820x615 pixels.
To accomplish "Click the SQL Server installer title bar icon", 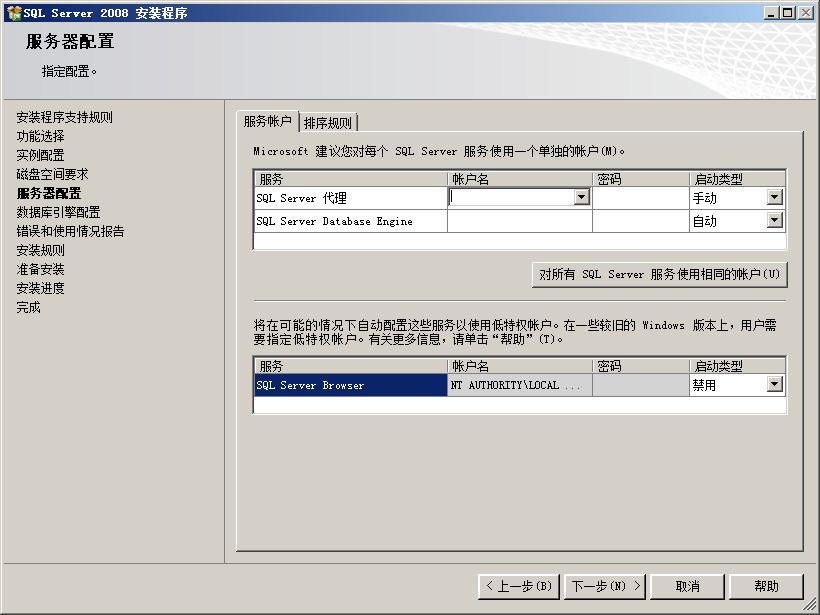I will point(13,13).
